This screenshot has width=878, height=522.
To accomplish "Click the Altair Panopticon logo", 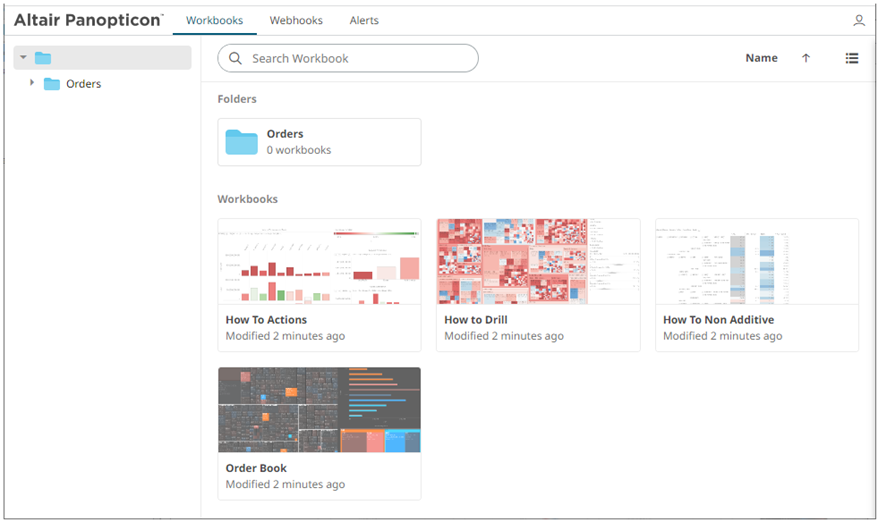I will [x=88, y=20].
